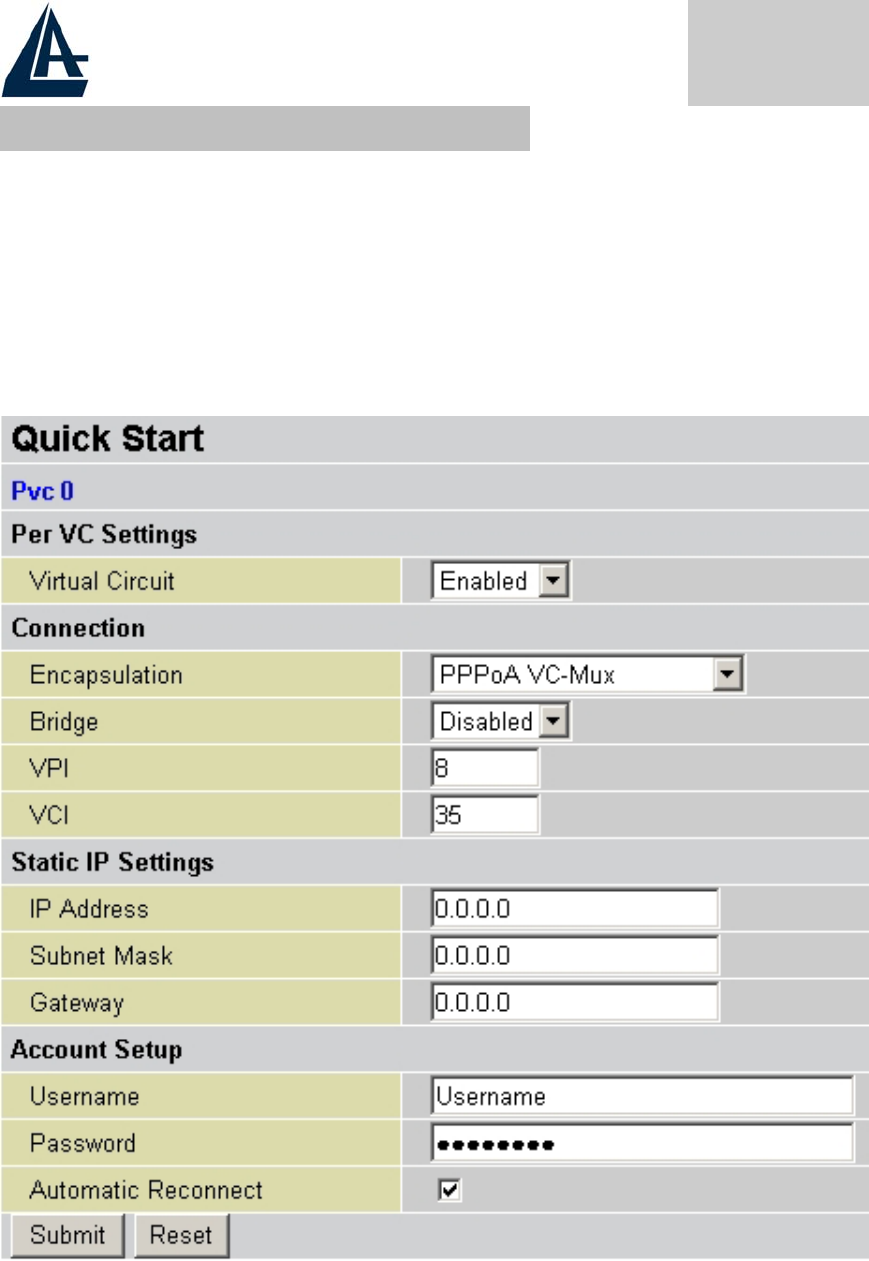
Task: Open the Virtual Circuit dropdown
Action: (x=553, y=581)
